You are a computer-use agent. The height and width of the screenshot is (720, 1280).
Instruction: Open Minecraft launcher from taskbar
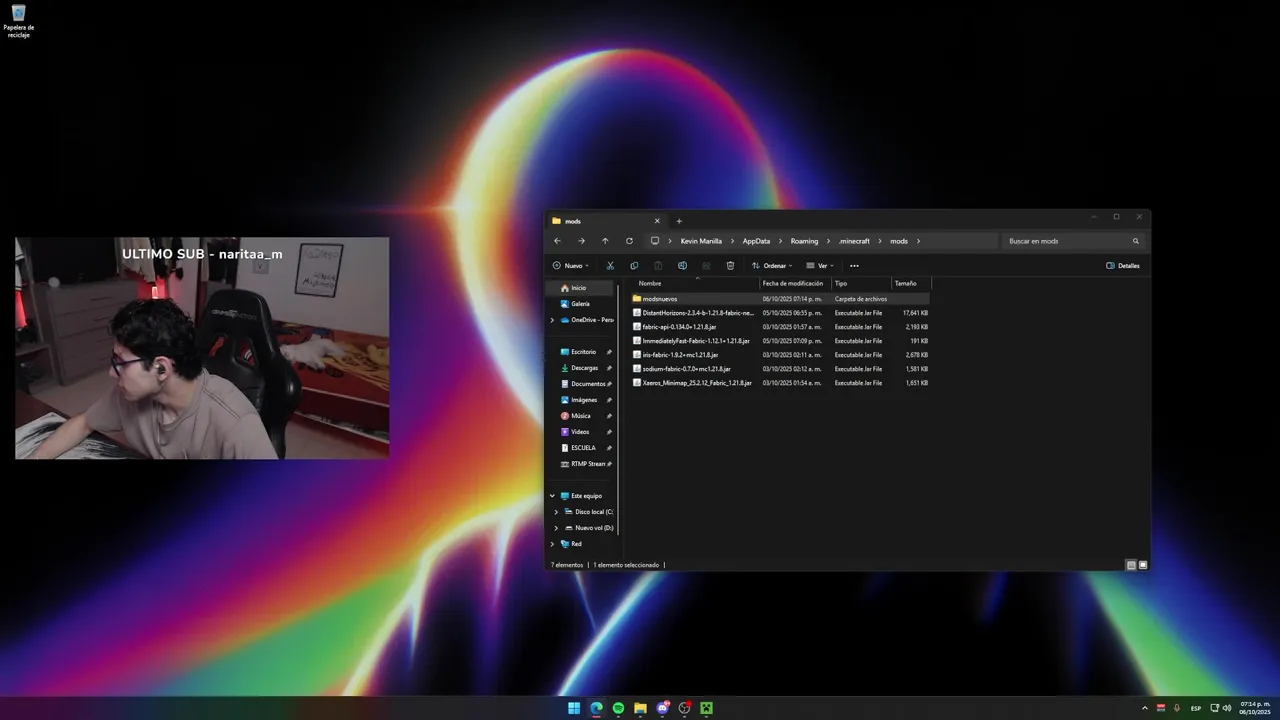click(706, 708)
